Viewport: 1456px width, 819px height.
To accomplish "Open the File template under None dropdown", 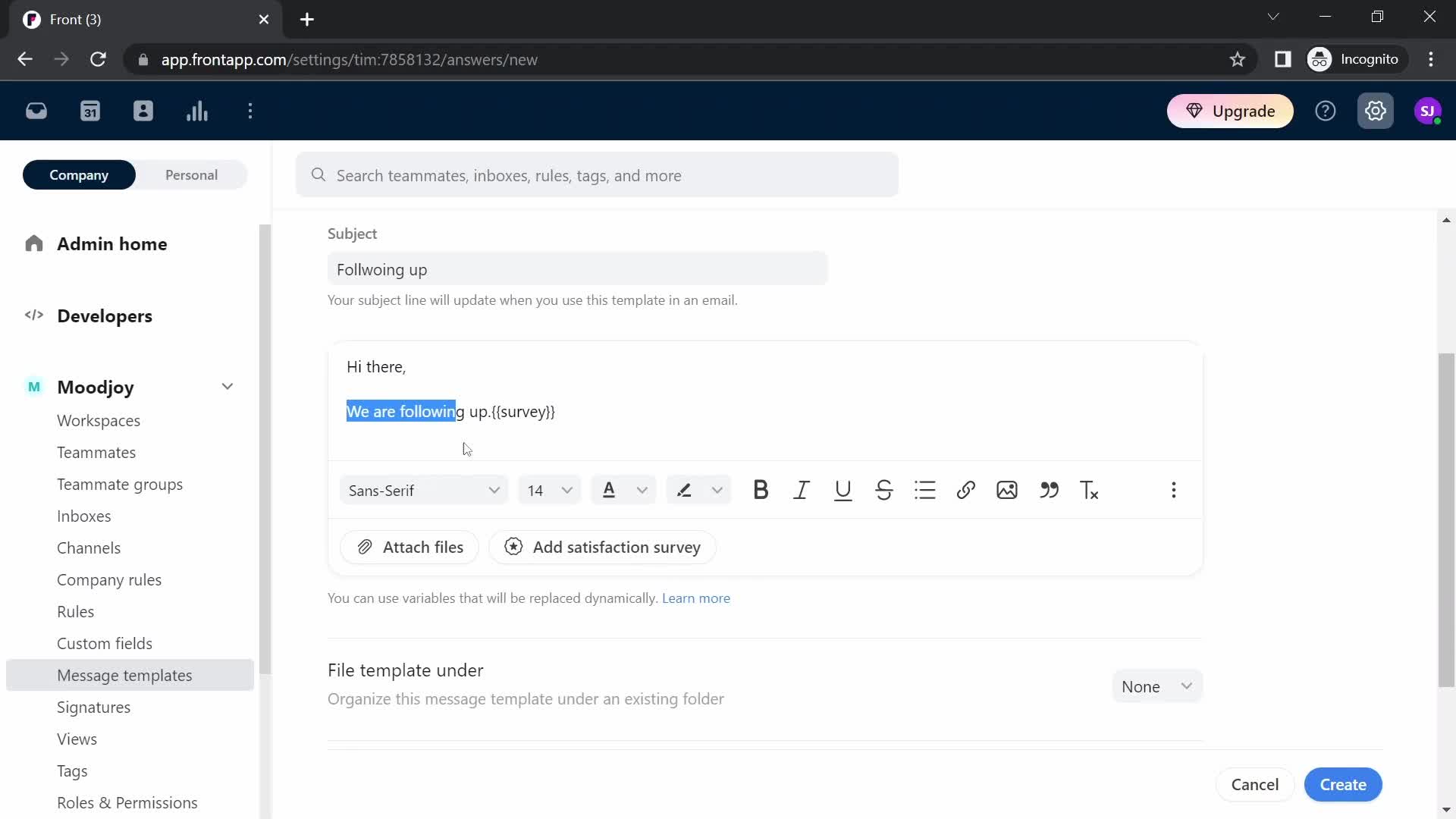I will [x=1157, y=686].
